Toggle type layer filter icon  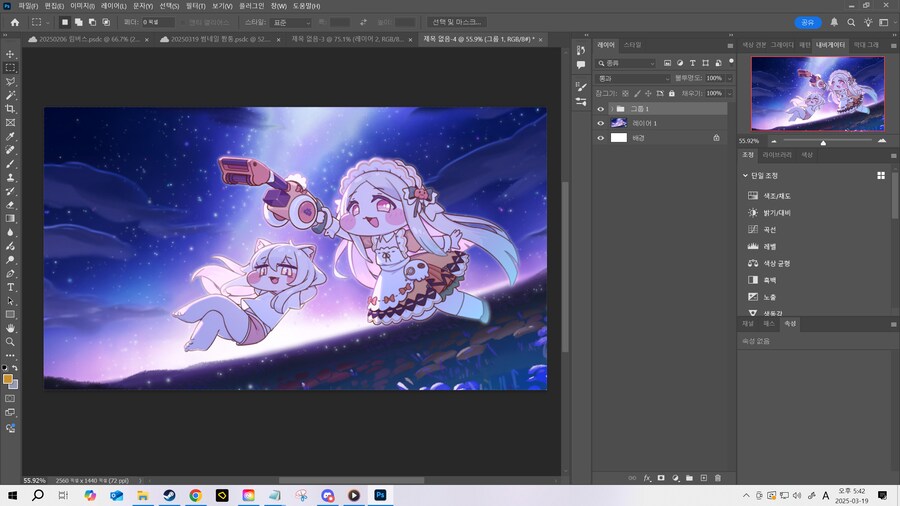[x=693, y=63]
